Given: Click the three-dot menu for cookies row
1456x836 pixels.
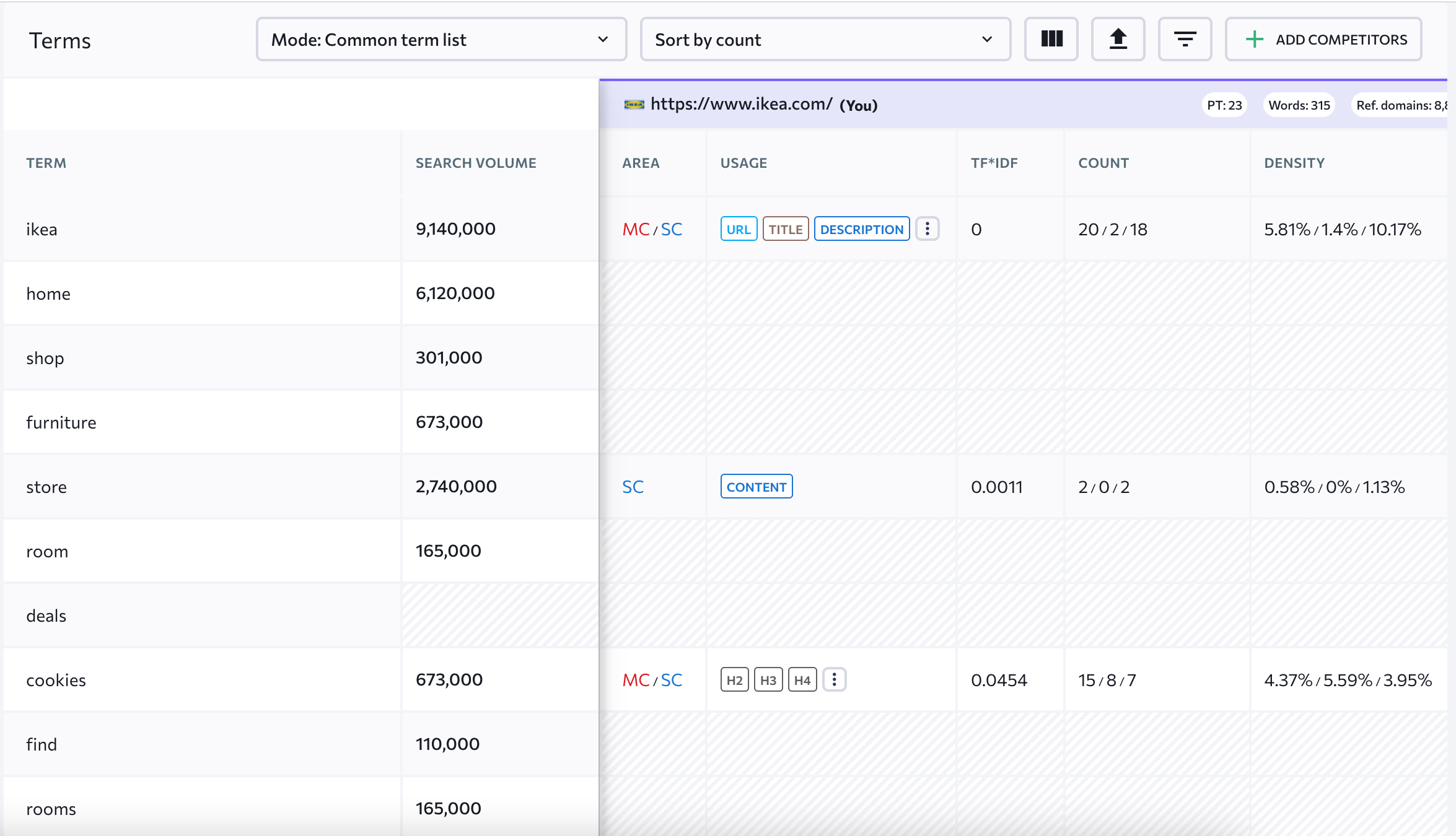Looking at the screenshot, I should [x=835, y=680].
